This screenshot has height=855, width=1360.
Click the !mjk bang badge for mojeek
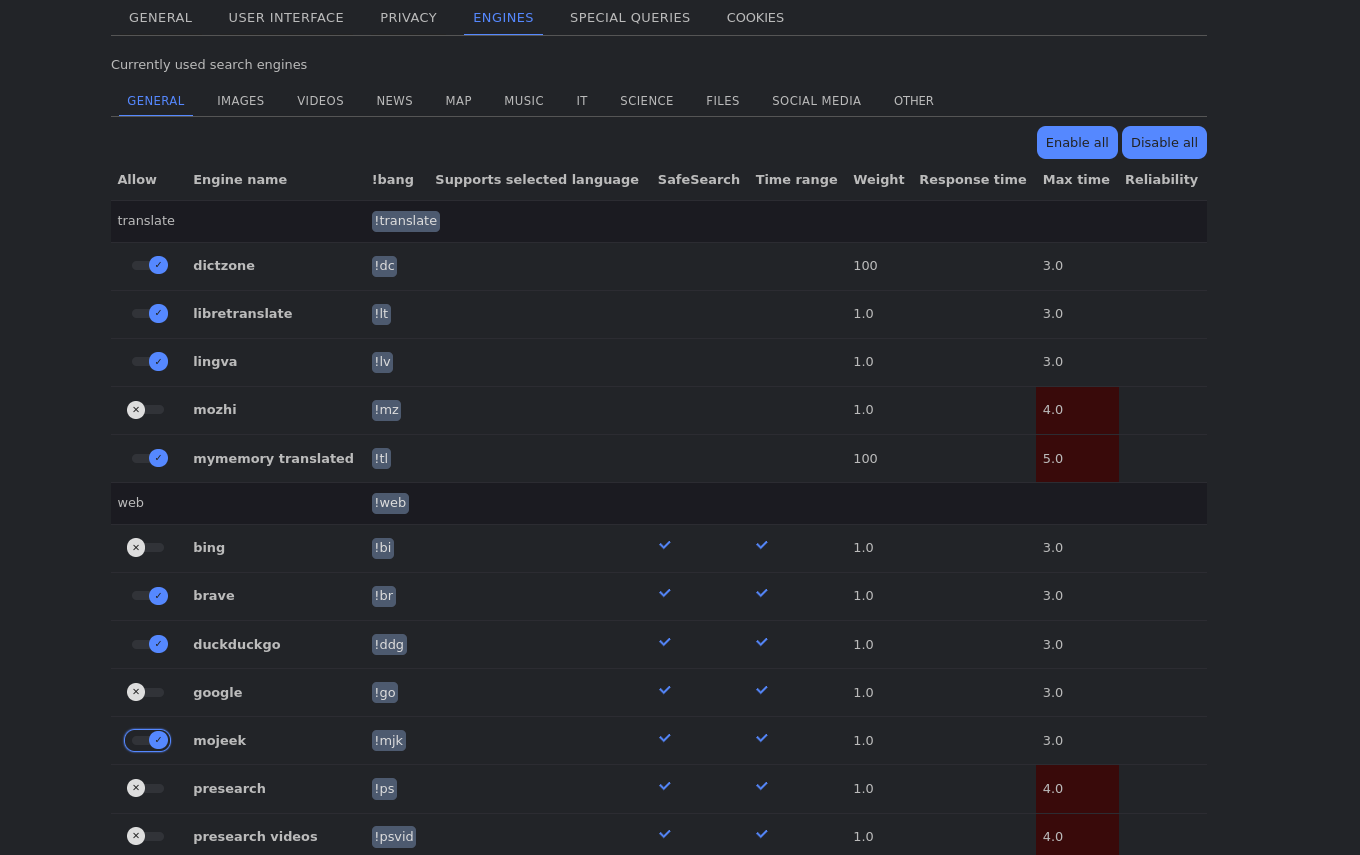click(x=388, y=740)
